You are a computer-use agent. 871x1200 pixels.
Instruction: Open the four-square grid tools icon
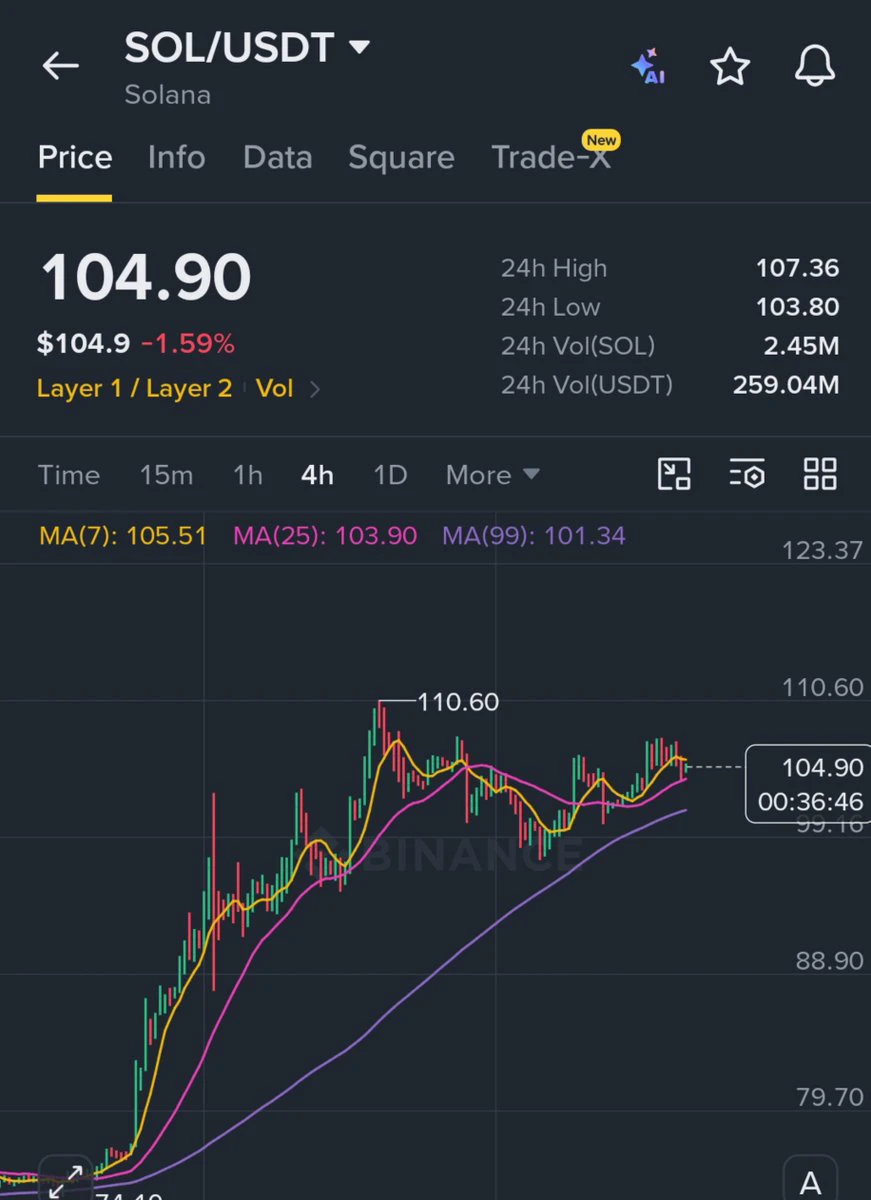click(820, 474)
